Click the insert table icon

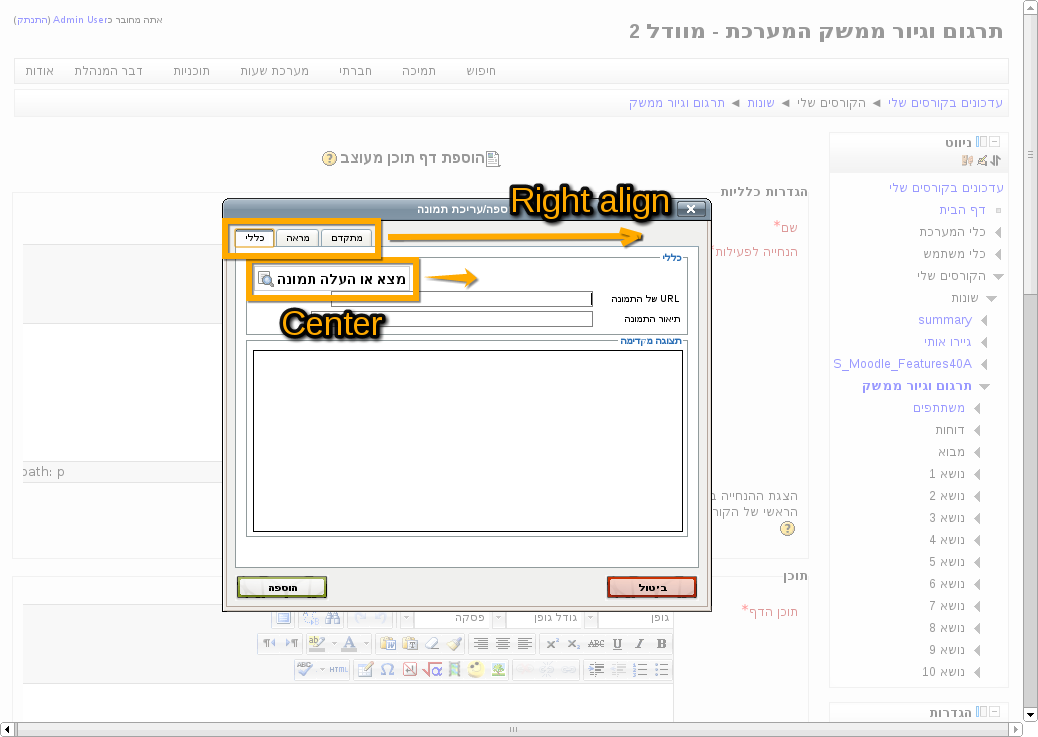365,670
